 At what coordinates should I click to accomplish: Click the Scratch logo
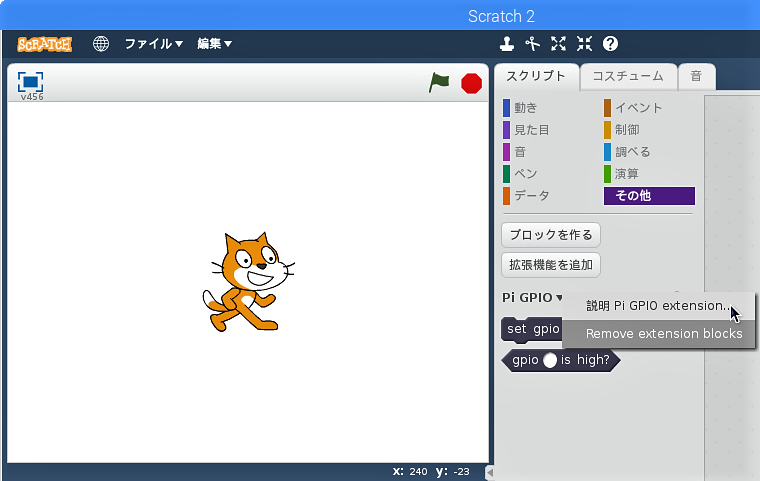pos(45,44)
